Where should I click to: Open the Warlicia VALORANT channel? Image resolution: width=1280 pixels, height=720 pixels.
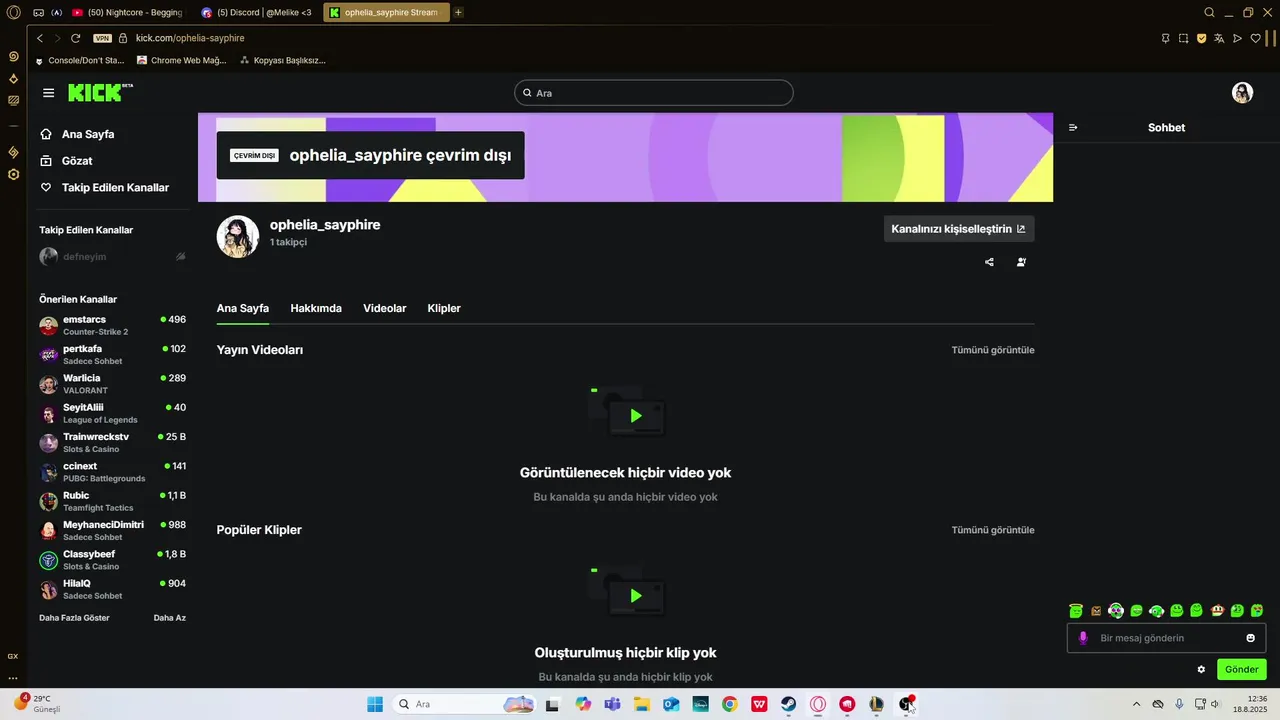pos(113,384)
